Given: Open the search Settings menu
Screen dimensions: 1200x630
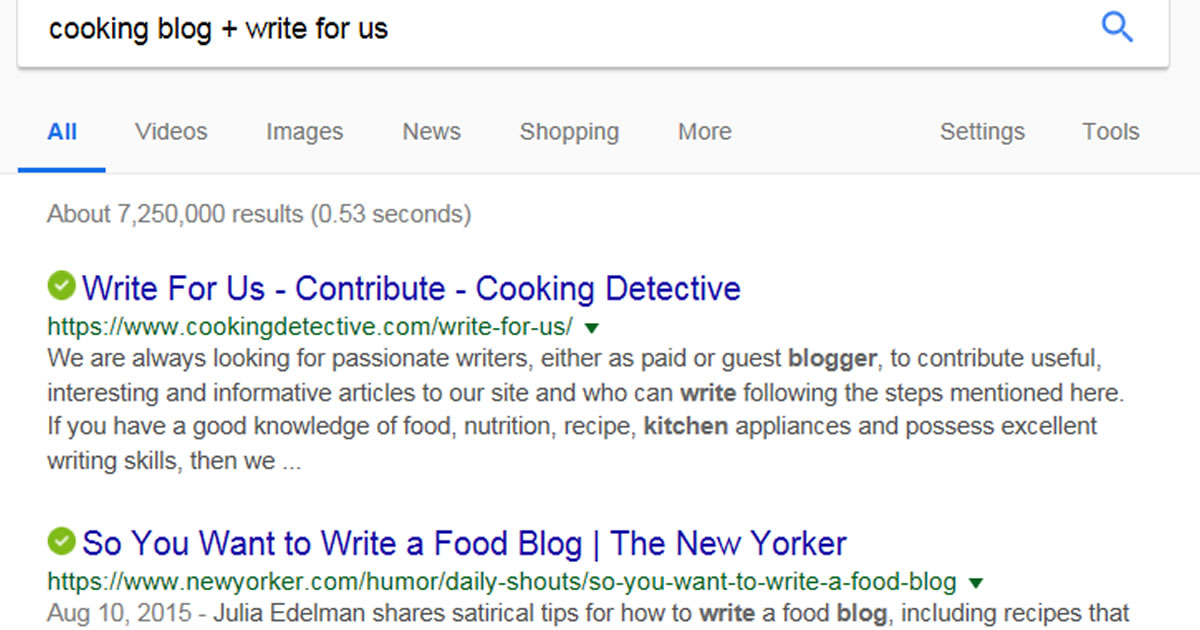Looking at the screenshot, I should click(982, 132).
